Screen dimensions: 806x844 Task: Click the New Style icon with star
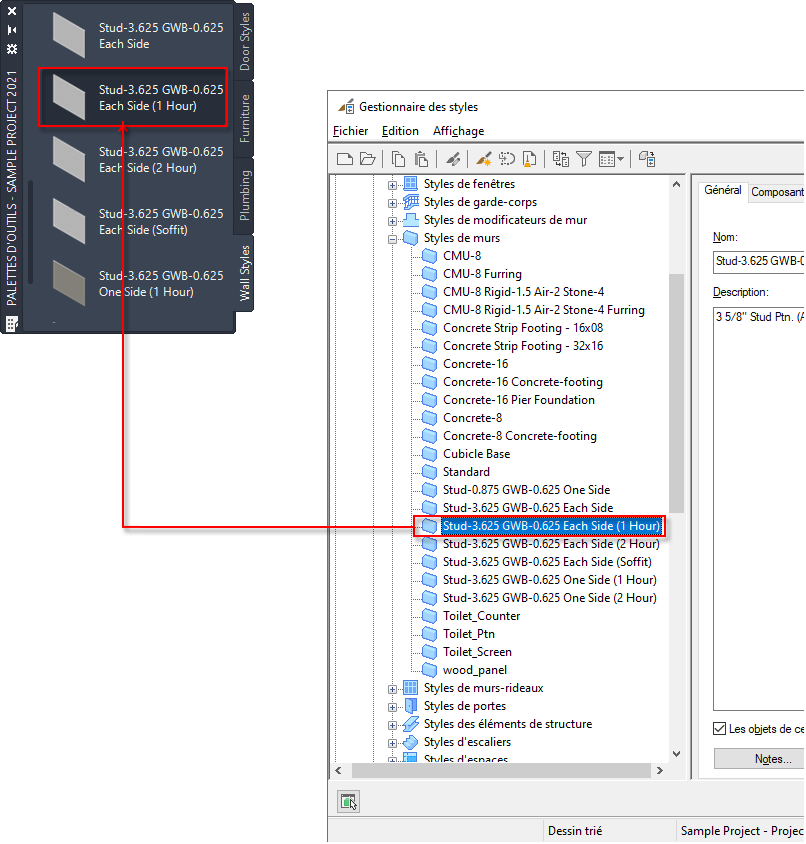click(x=483, y=159)
